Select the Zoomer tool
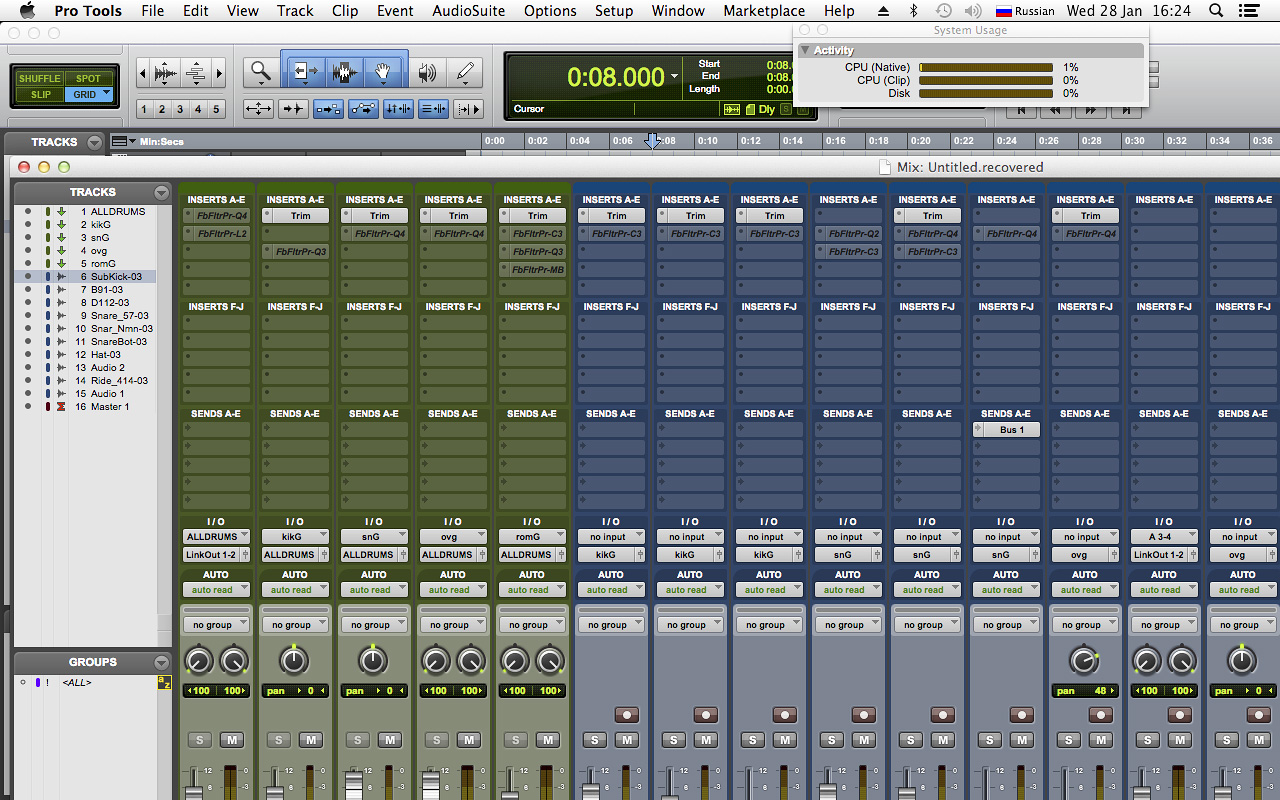This screenshot has width=1280, height=800. click(x=260, y=71)
